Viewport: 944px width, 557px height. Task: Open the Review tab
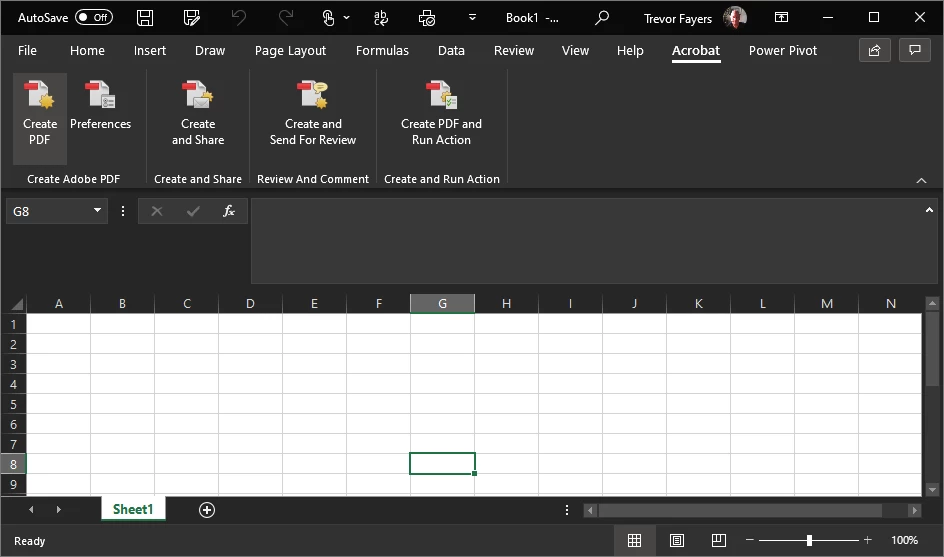[514, 51]
